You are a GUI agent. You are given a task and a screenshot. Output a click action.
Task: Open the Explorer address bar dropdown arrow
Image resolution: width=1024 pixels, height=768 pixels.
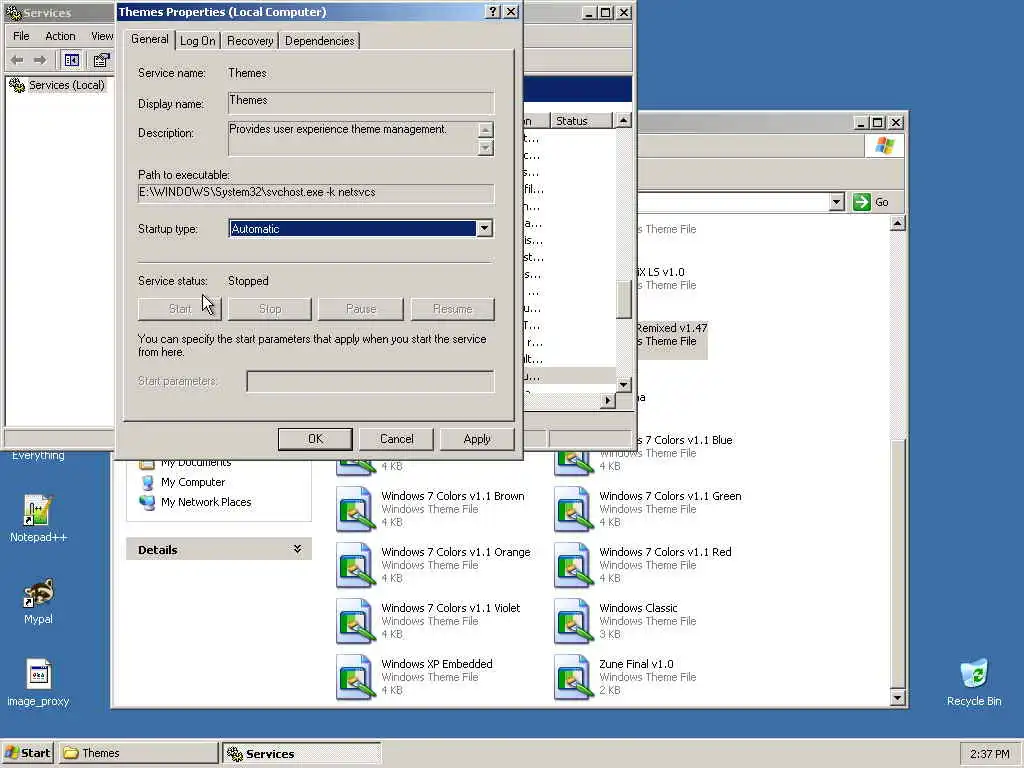coord(837,202)
